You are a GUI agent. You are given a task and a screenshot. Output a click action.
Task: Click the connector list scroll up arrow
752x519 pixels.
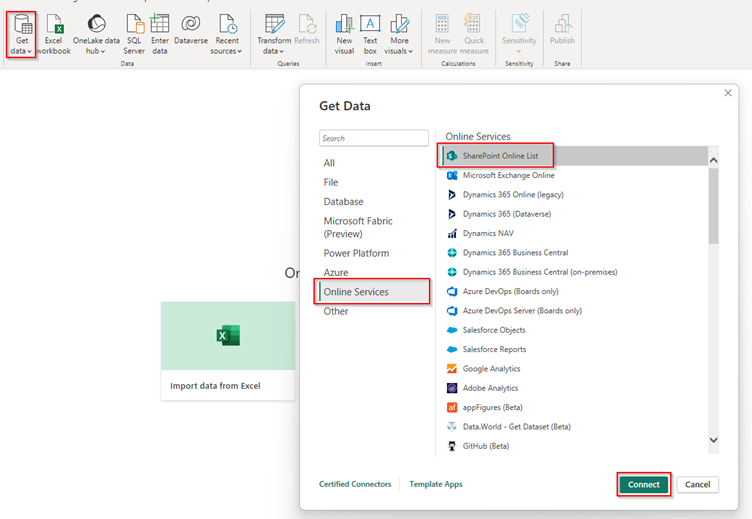pos(713,160)
